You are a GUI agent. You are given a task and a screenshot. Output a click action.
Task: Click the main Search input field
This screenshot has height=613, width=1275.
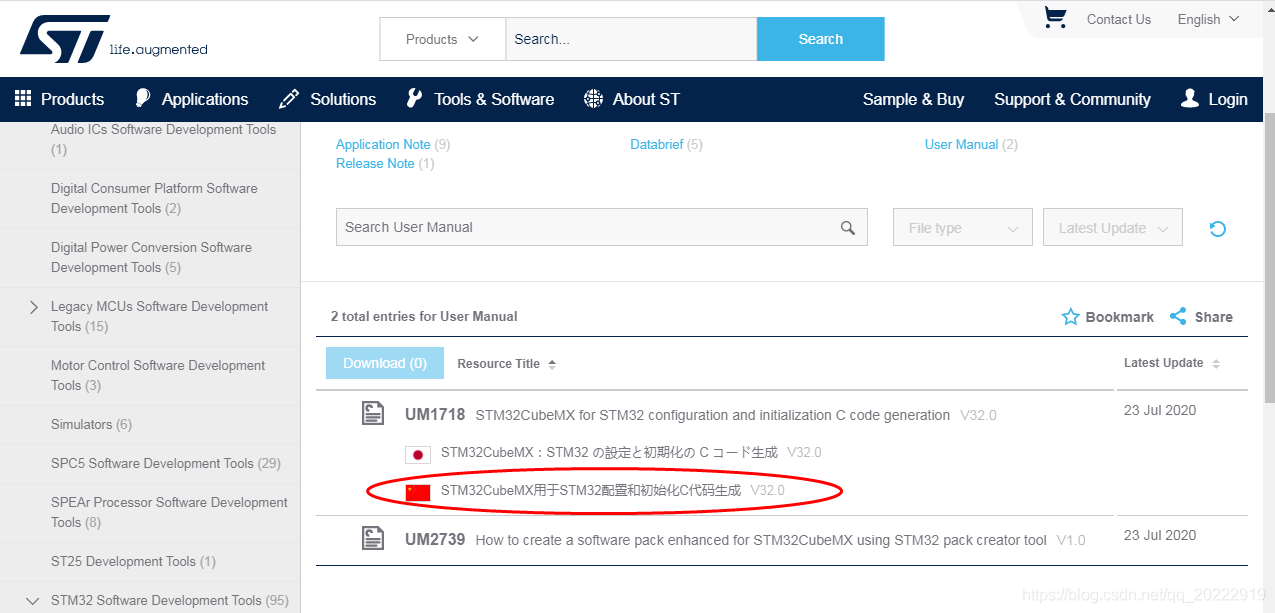631,39
